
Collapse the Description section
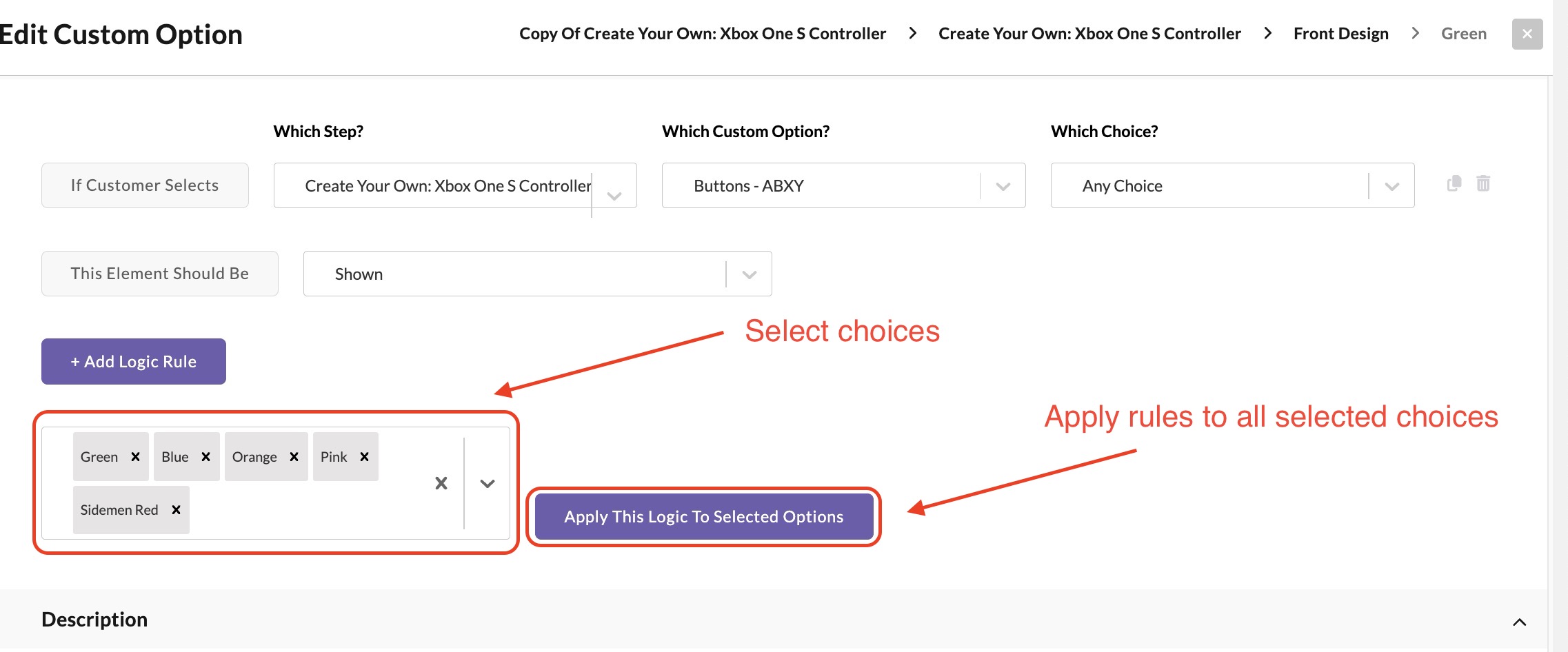click(x=1519, y=622)
